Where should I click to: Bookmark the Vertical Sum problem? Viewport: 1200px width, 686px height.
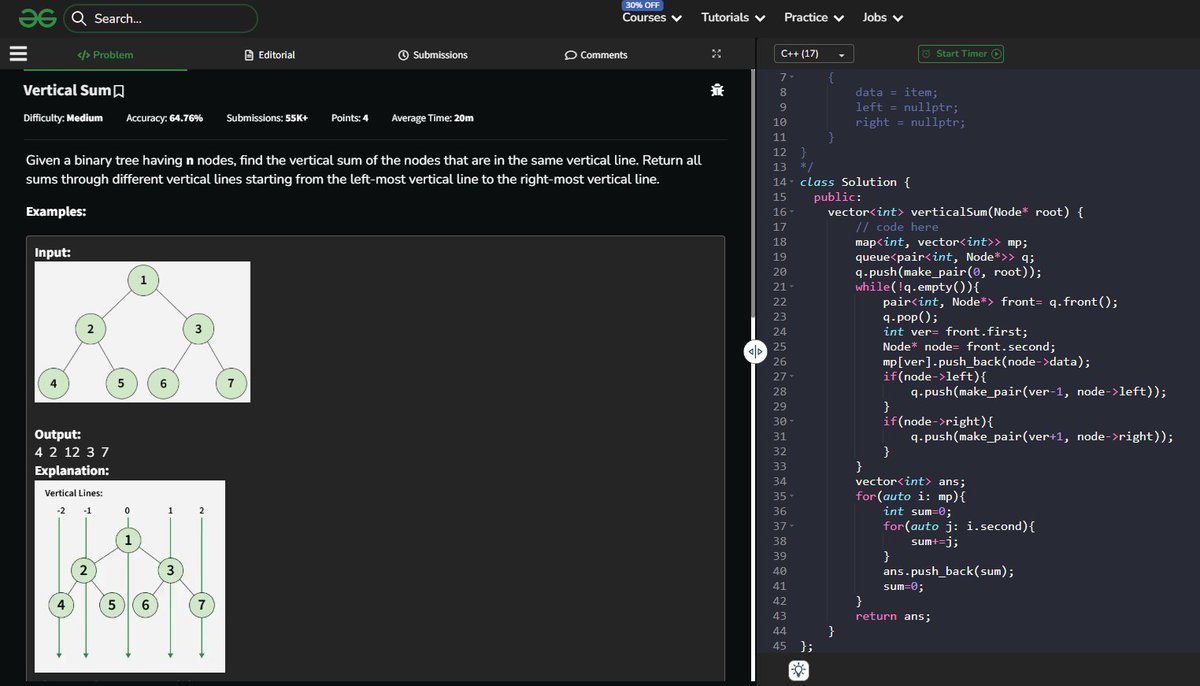click(118, 91)
